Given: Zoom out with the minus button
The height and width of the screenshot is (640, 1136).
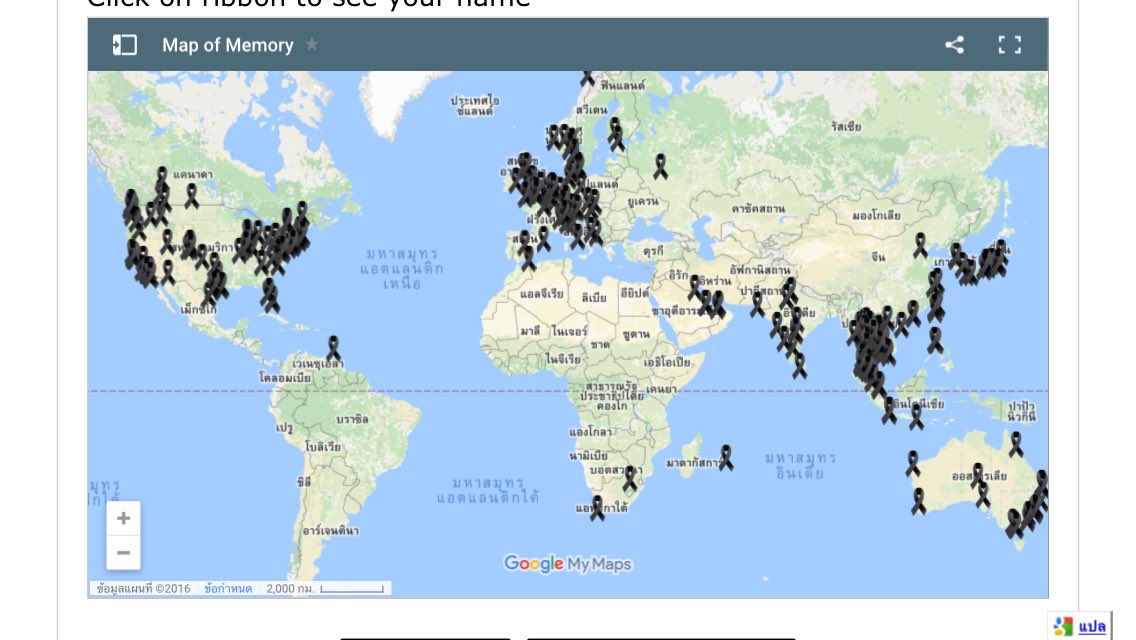Looking at the screenshot, I should pos(123,552).
